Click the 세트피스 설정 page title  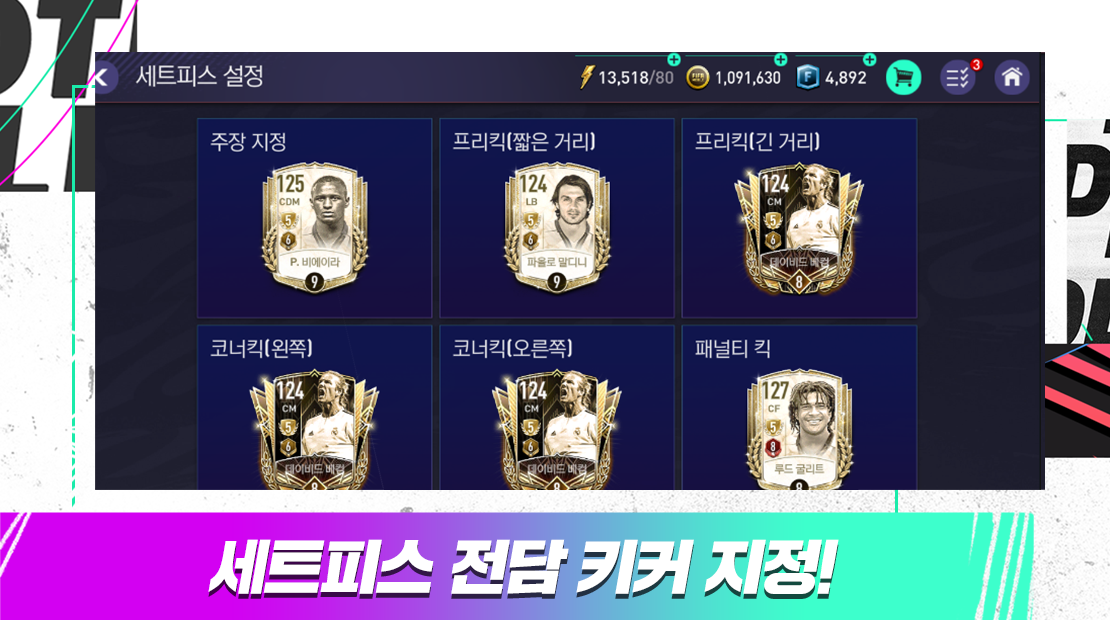[x=200, y=76]
